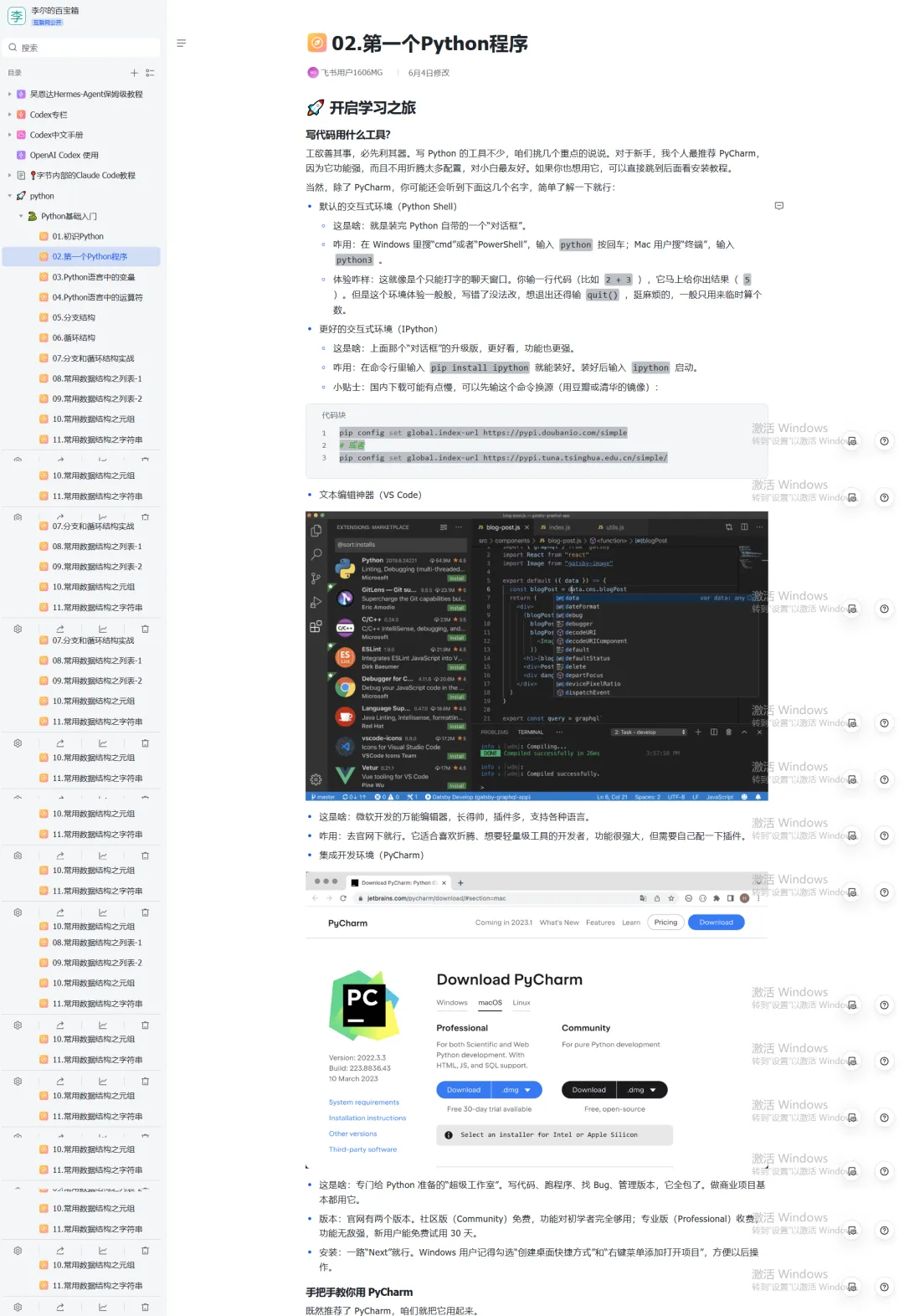This screenshot has width=904, height=1316.
Task: Click the orange compass icon before the document title
Action: 316,43
